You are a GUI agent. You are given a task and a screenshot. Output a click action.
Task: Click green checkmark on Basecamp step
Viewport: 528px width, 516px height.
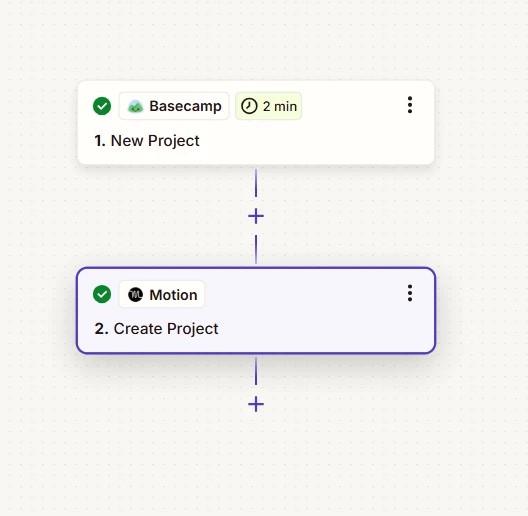(102, 106)
